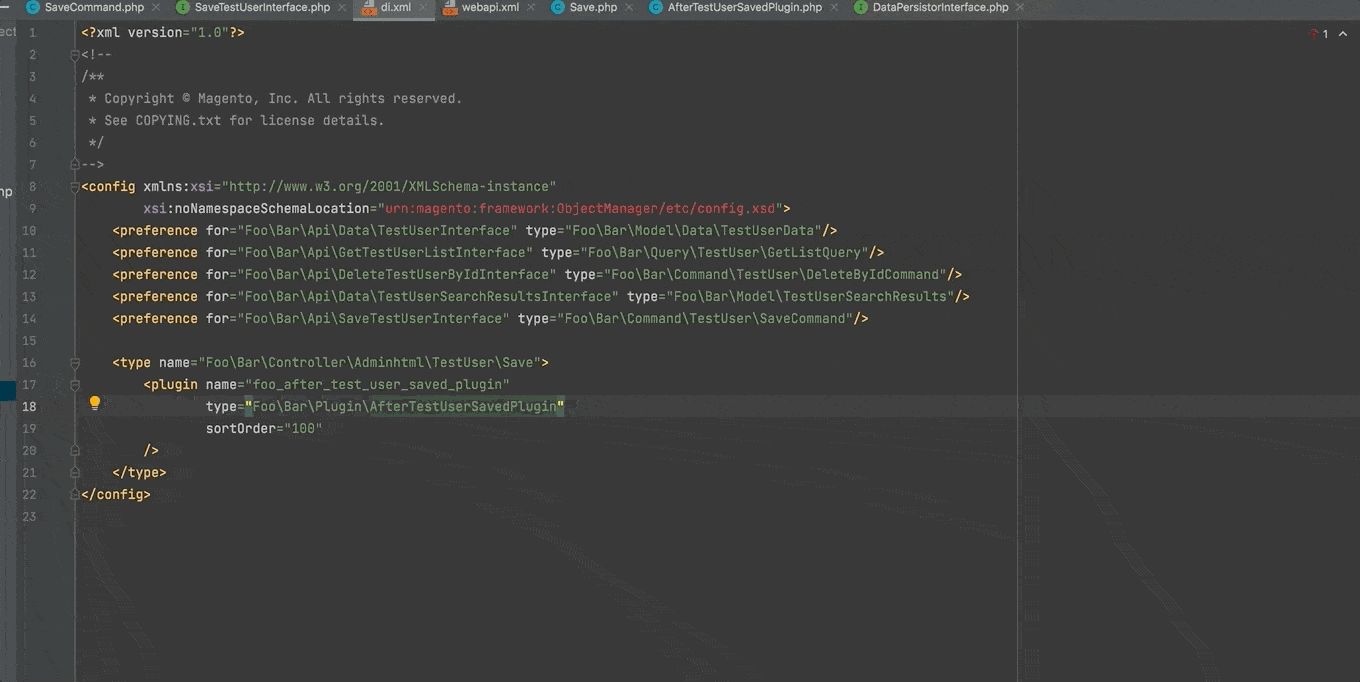The width and height of the screenshot is (1360, 682).
Task: Close the SaveTestUserInterface.php tab
Action: [341, 8]
